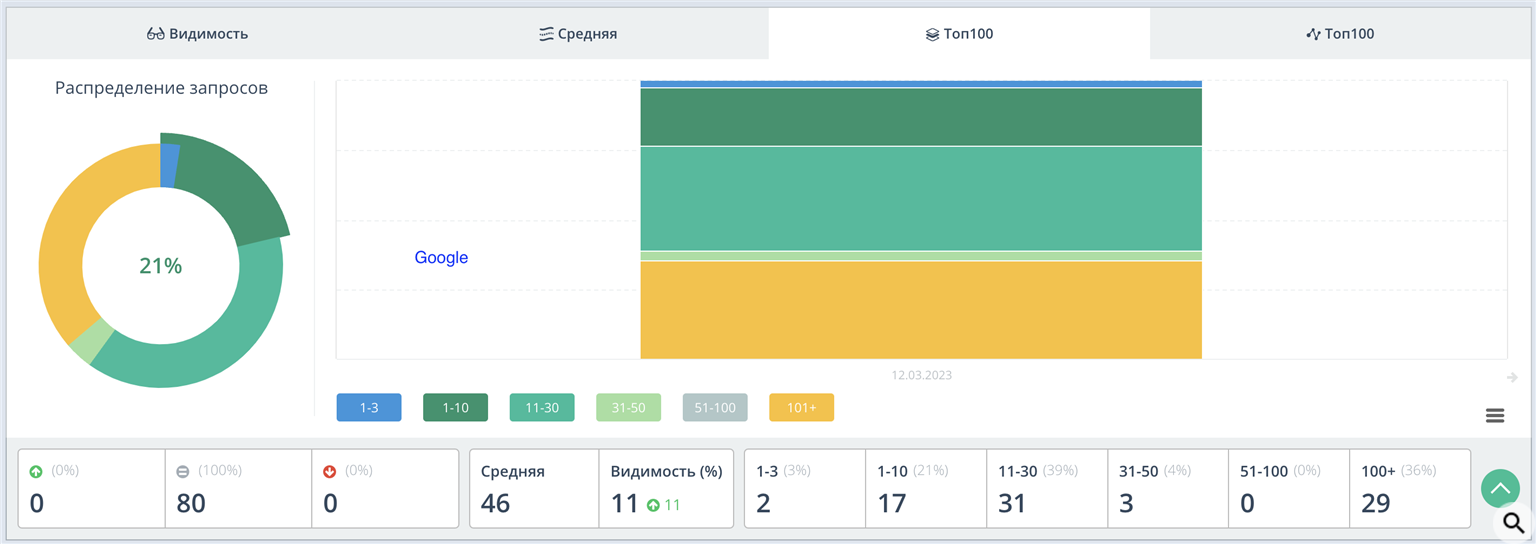Click the red down-arrow dropped positions icon
Viewport: 1536px width, 544px height.
coord(330,471)
